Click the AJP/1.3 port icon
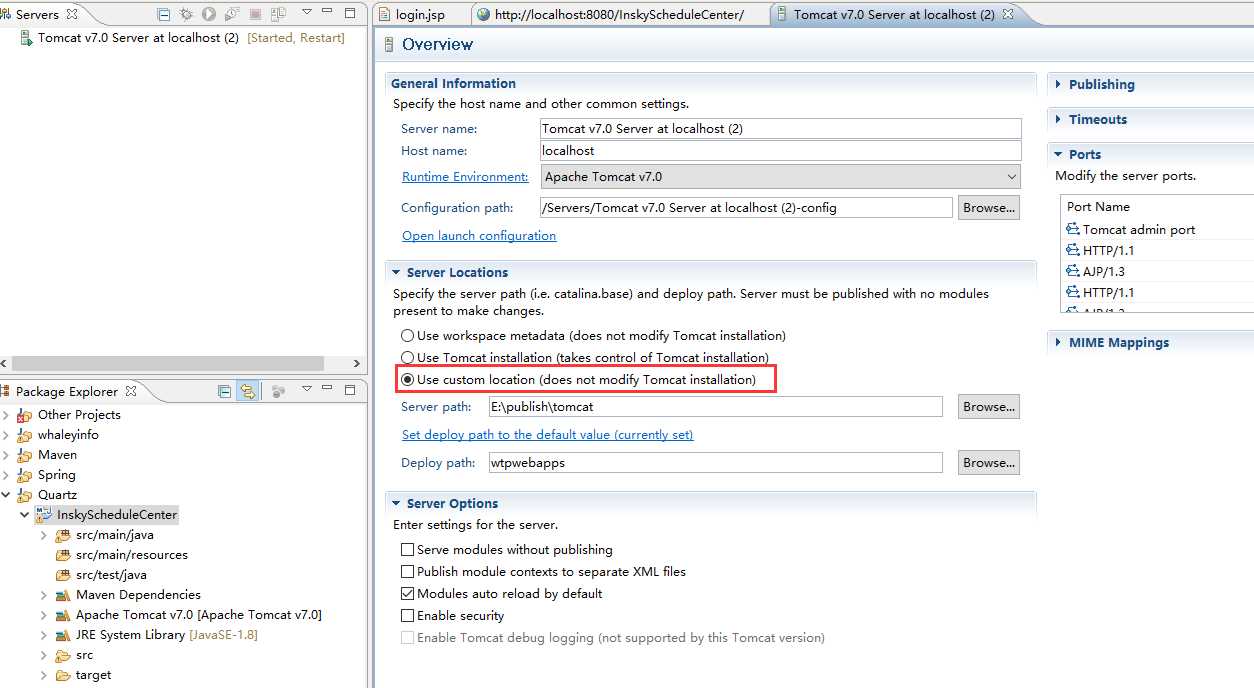The width and height of the screenshot is (1254, 688). (1073, 272)
